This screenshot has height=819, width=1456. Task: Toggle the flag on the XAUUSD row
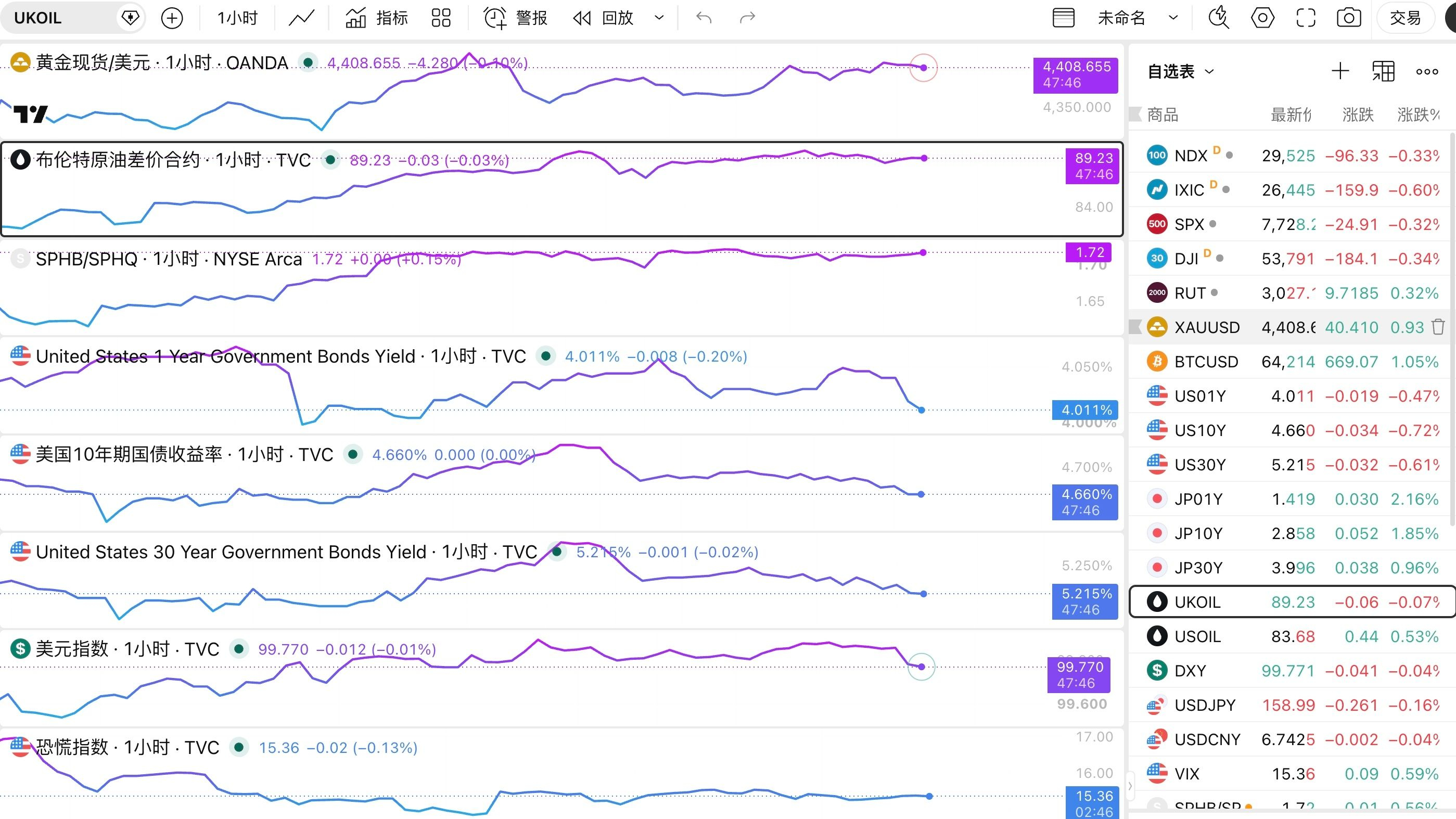pos(1135,327)
